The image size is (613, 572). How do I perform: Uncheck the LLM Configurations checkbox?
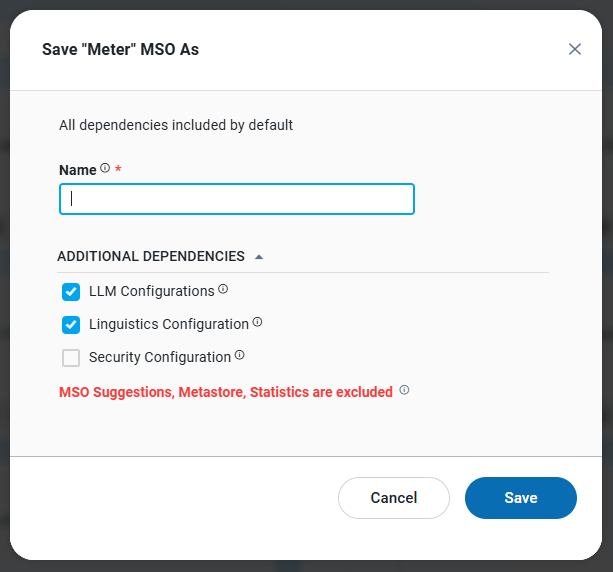71,292
